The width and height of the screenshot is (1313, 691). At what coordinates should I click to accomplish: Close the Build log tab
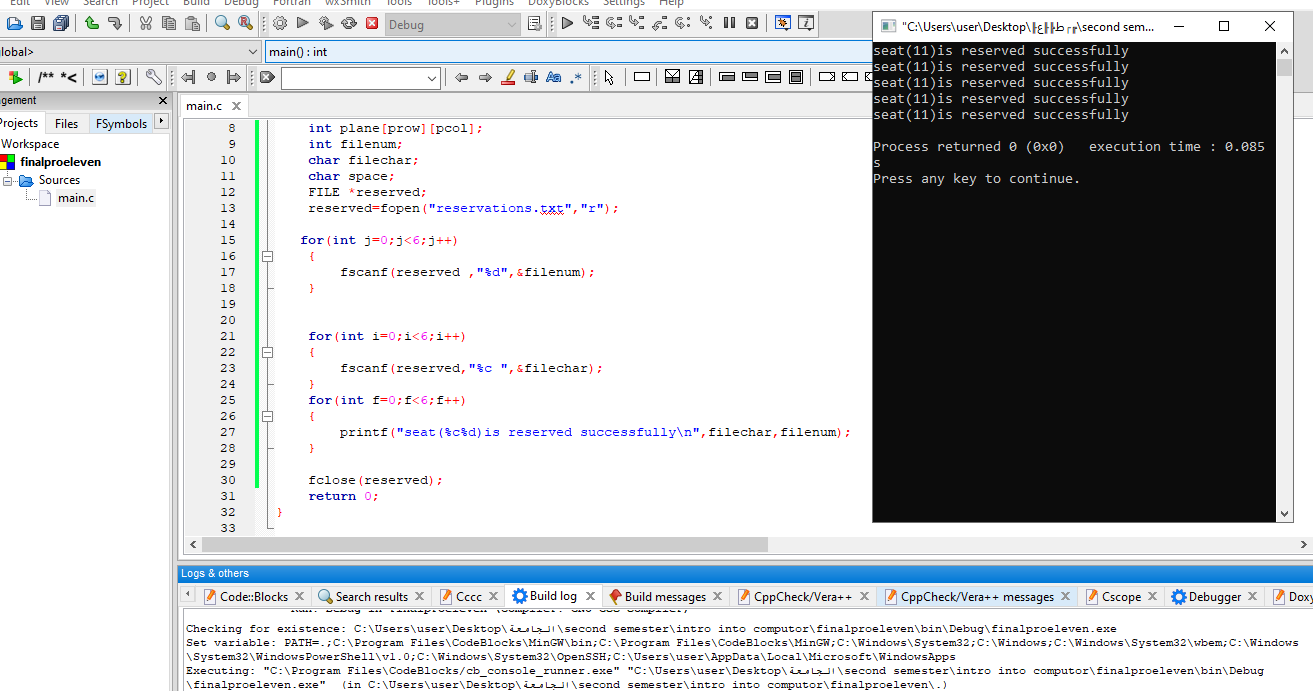coord(590,597)
